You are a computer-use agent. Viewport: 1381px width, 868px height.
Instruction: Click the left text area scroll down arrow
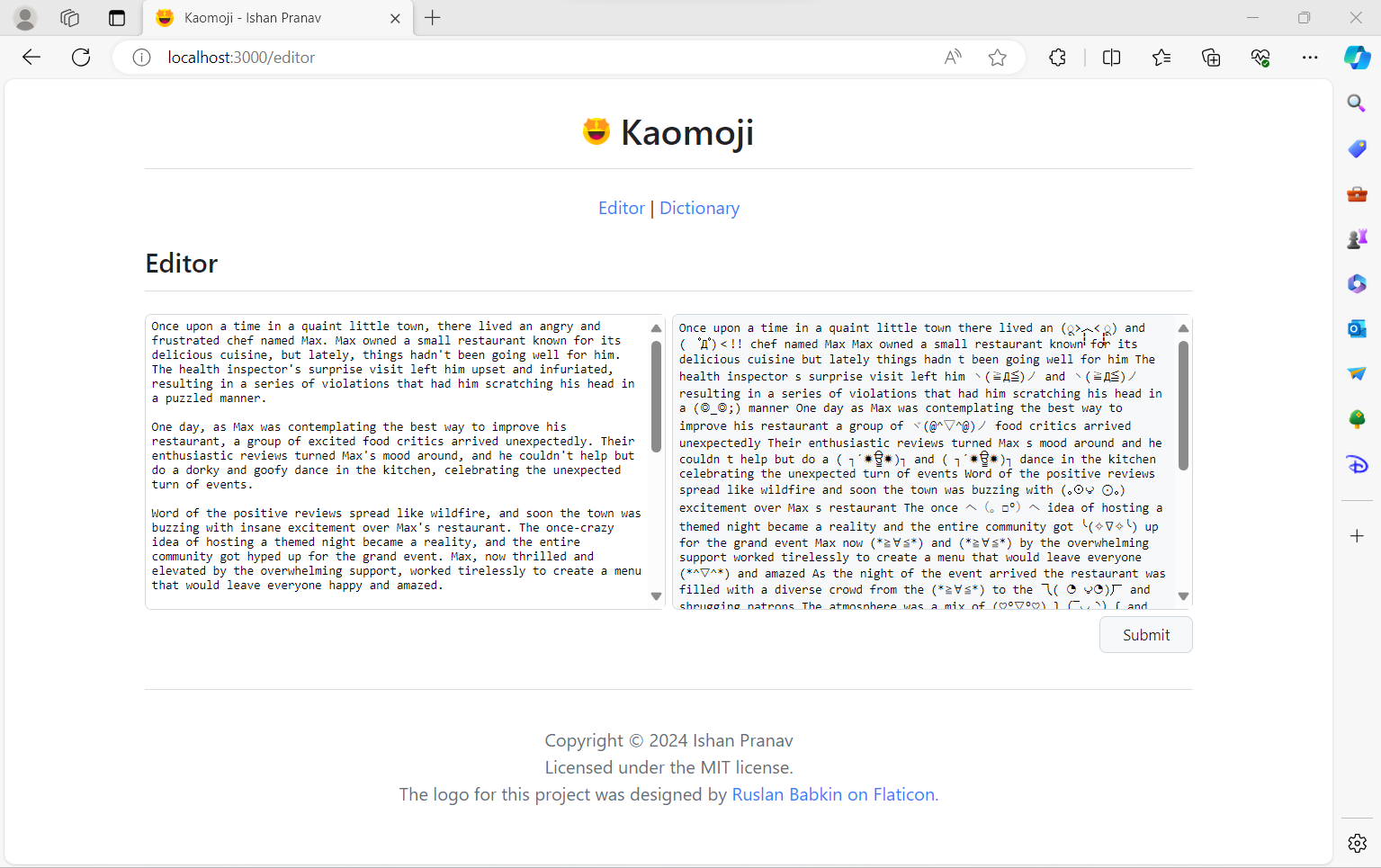tap(656, 596)
